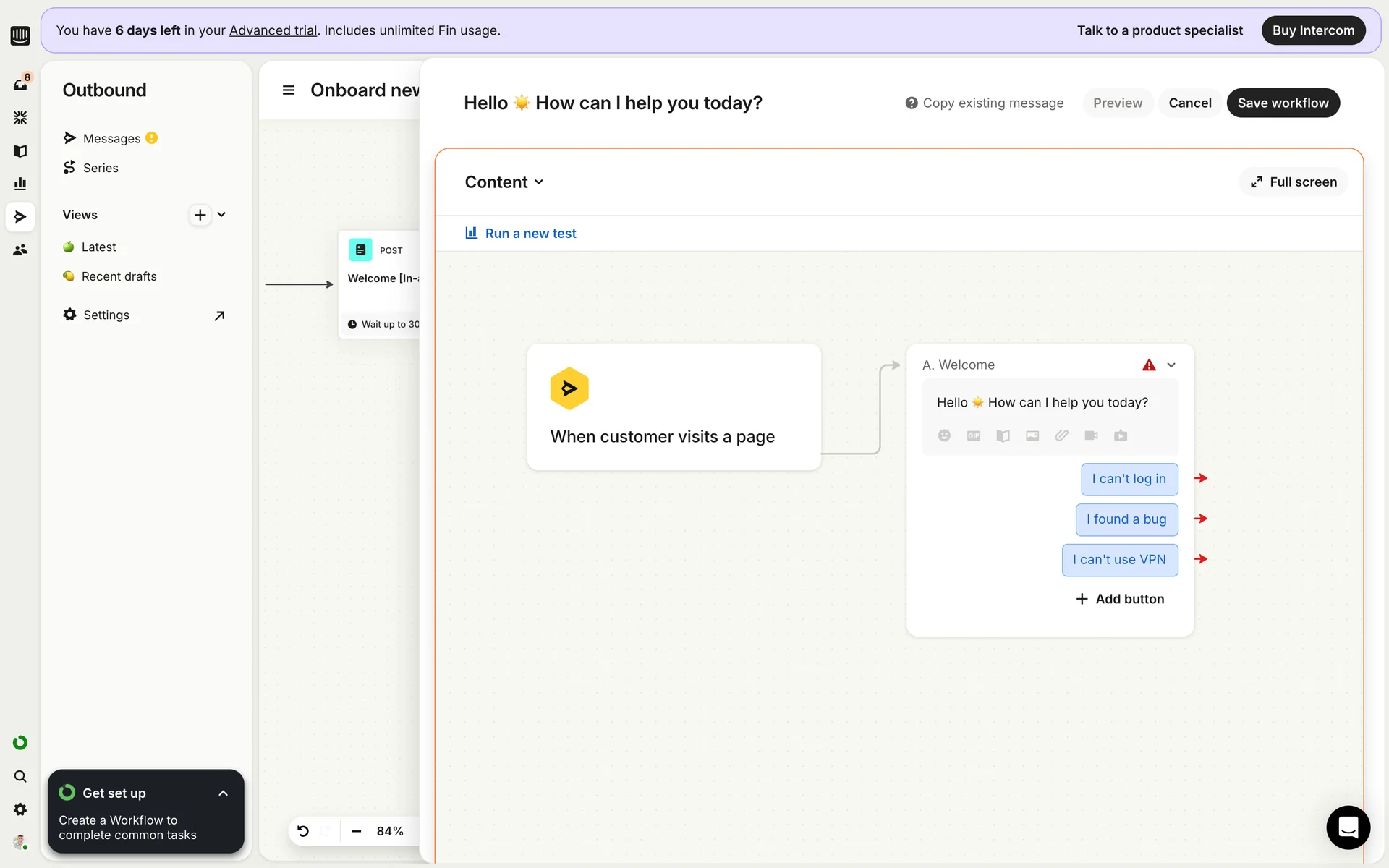The image size is (1389, 868).
Task: Click the emoji icon in Welcome message
Action: 944,435
